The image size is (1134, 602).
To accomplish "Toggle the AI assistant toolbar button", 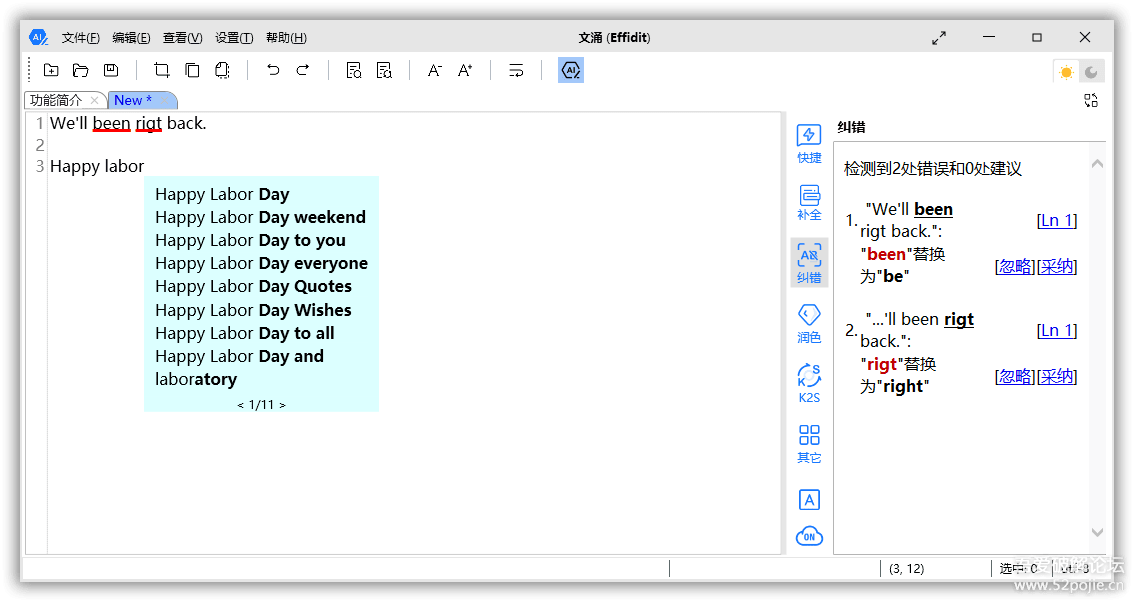I will 571,70.
